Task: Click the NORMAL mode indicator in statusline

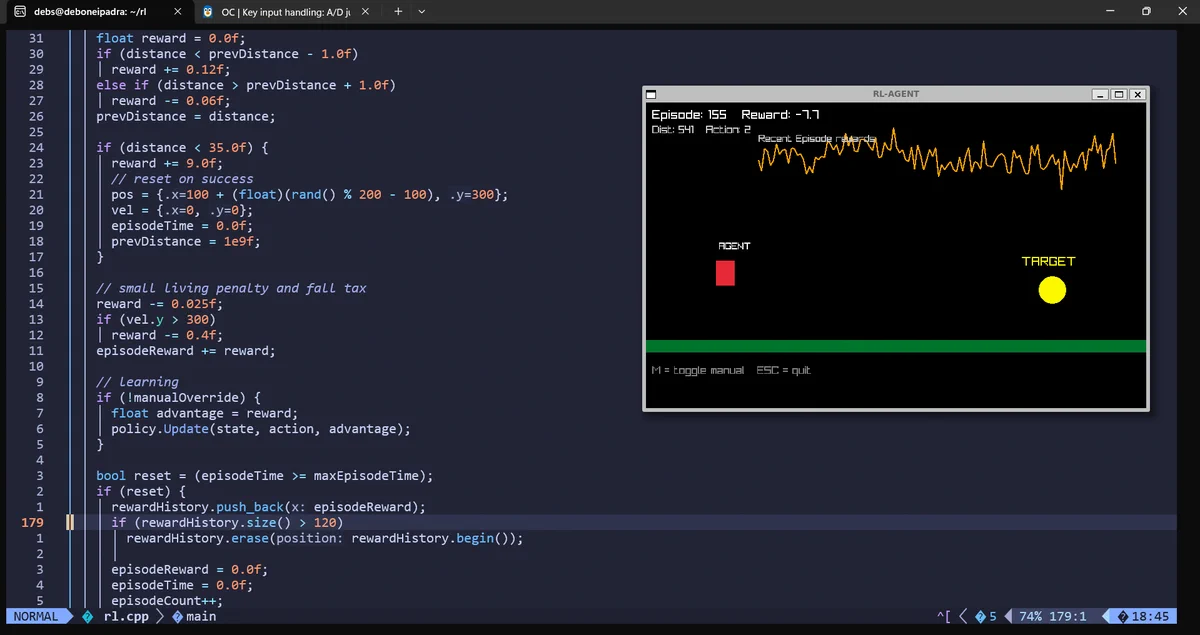Action: tap(35, 616)
